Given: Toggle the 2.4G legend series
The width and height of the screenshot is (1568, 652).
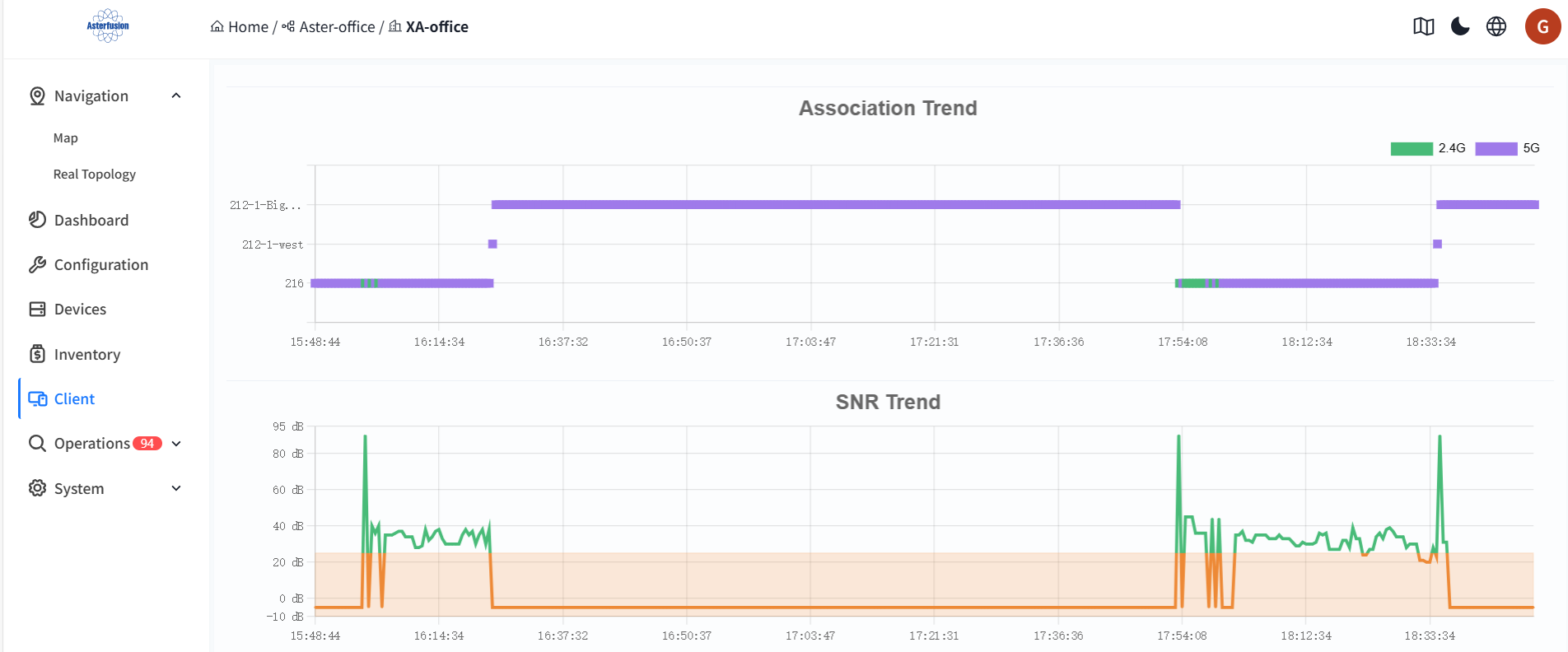Looking at the screenshot, I should 1428,148.
